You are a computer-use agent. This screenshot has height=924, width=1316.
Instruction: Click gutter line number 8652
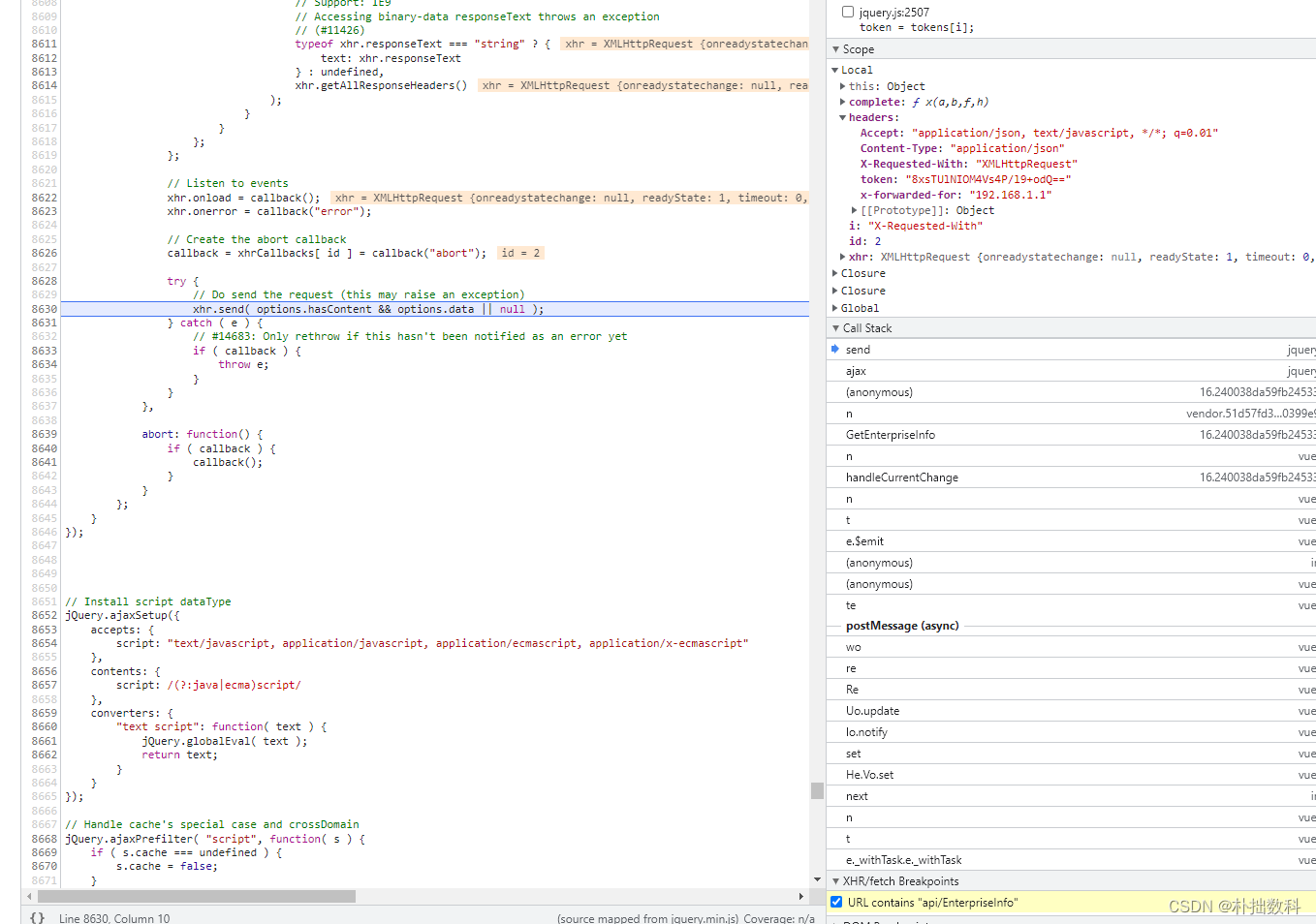[44, 615]
